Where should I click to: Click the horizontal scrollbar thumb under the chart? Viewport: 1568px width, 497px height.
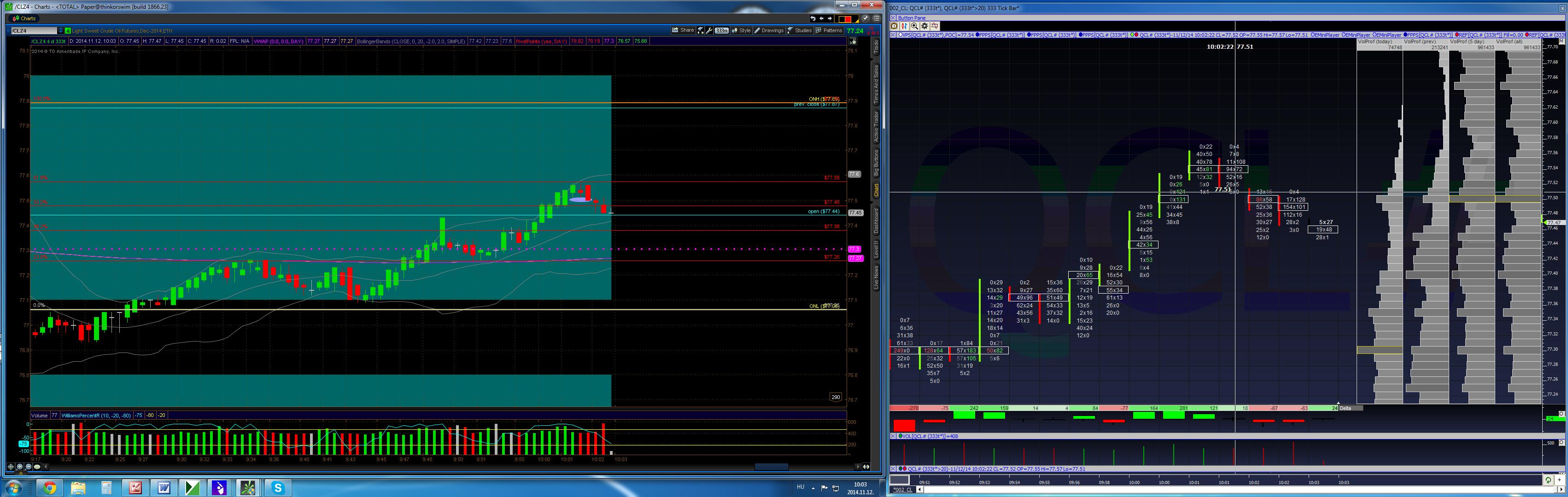[x=771, y=467]
